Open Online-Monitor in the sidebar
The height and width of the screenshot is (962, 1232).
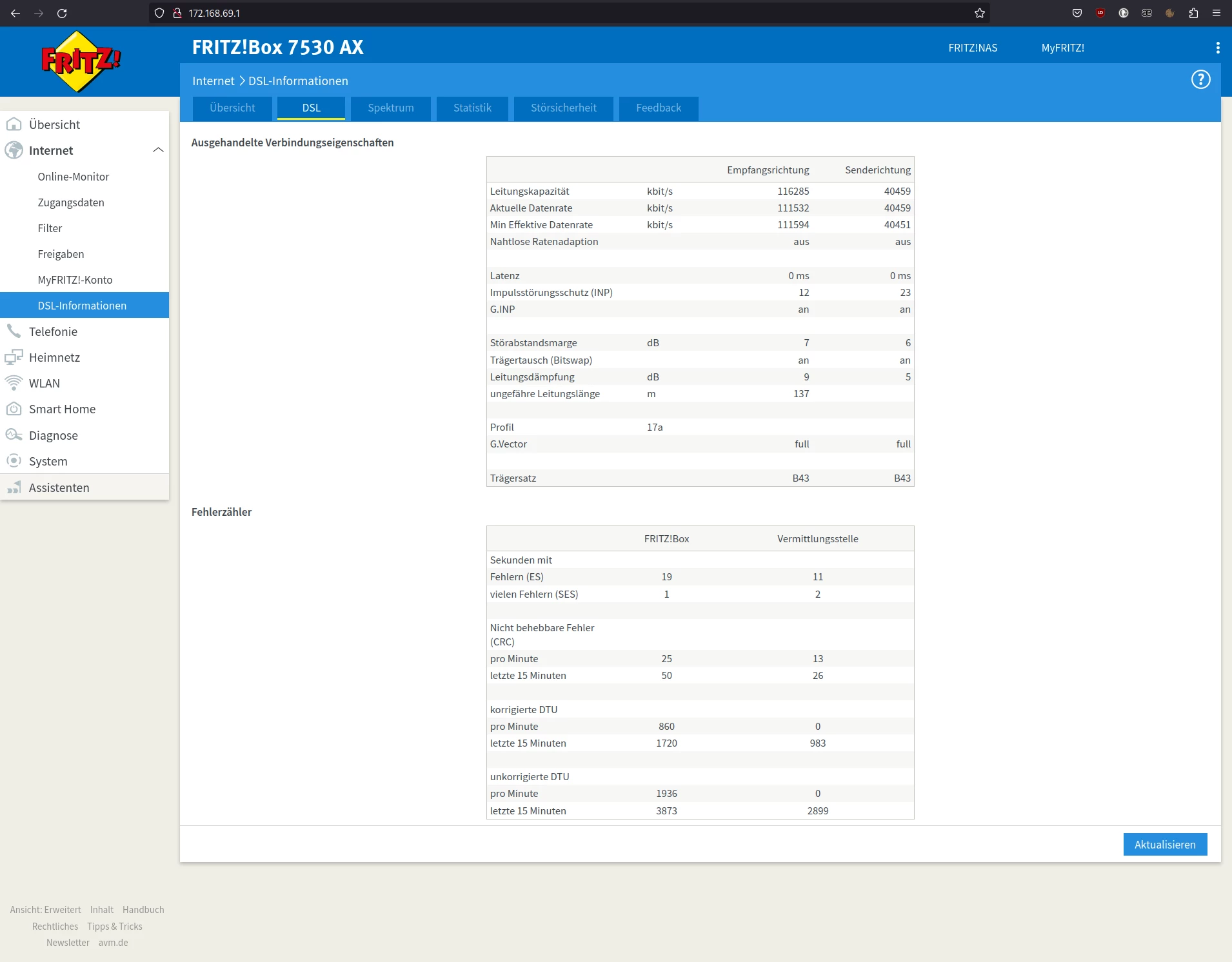pos(73,177)
